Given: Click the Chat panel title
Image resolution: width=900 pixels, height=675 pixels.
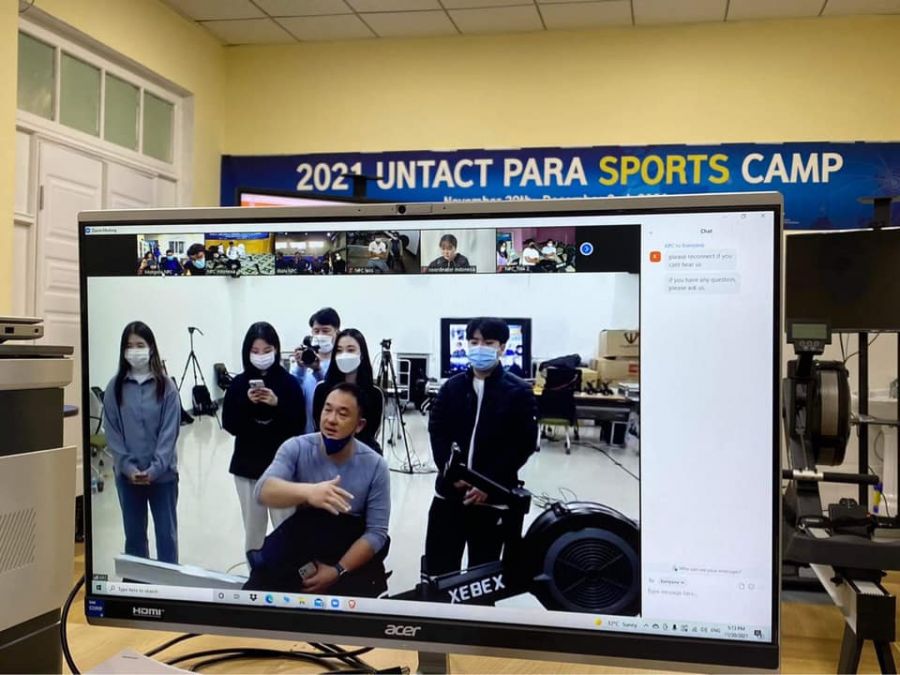Looking at the screenshot, I should (706, 231).
